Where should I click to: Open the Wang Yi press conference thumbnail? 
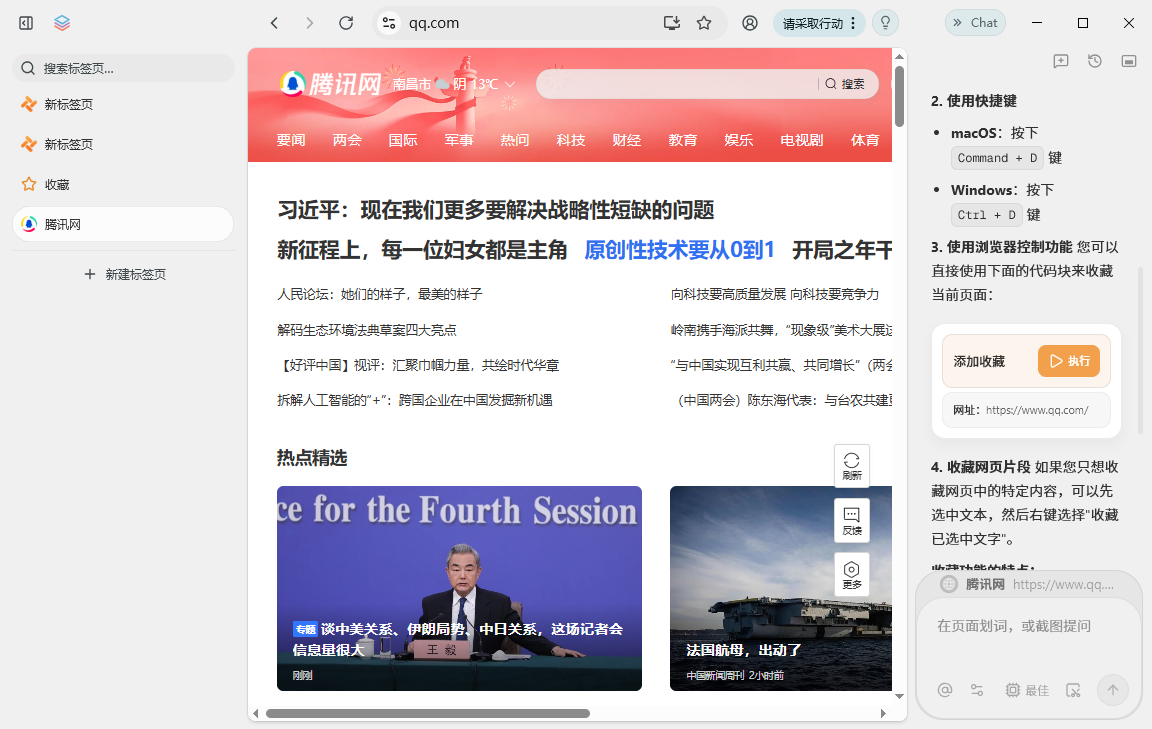(459, 588)
